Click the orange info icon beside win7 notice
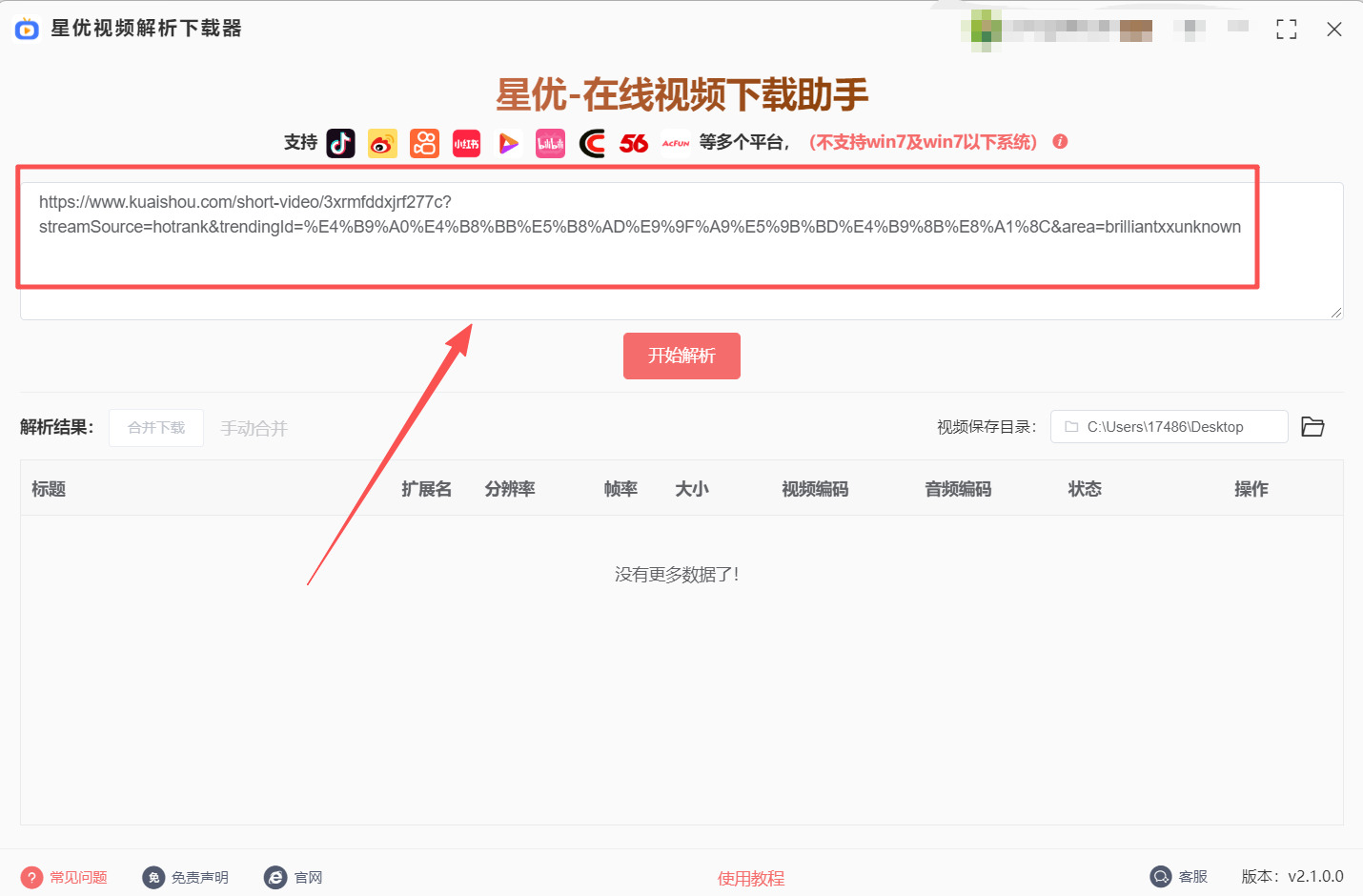Image resolution: width=1363 pixels, height=896 pixels. pyautogui.click(x=1060, y=141)
